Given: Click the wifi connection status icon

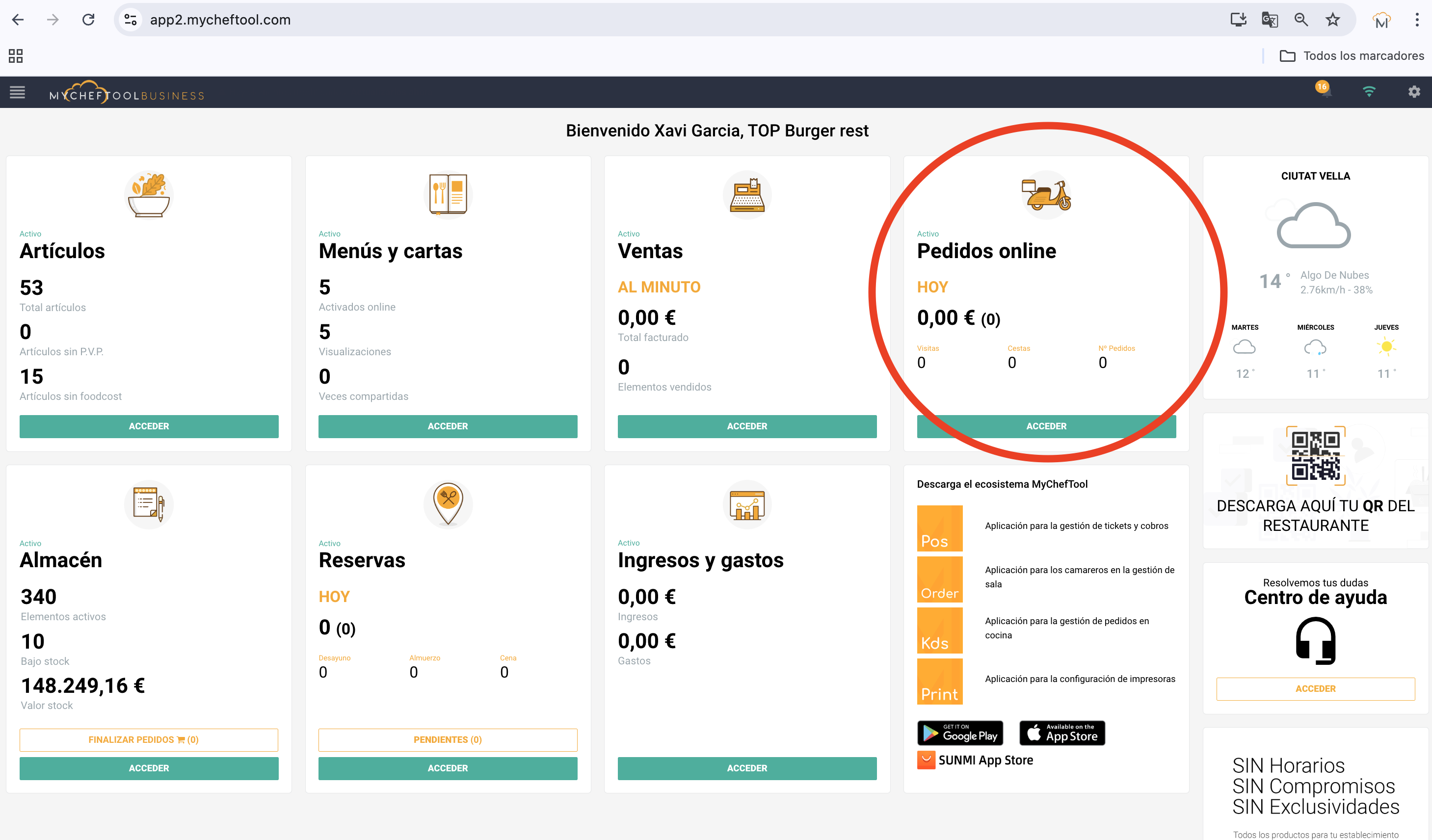Looking at the screenshot, I should [1369, 91].
